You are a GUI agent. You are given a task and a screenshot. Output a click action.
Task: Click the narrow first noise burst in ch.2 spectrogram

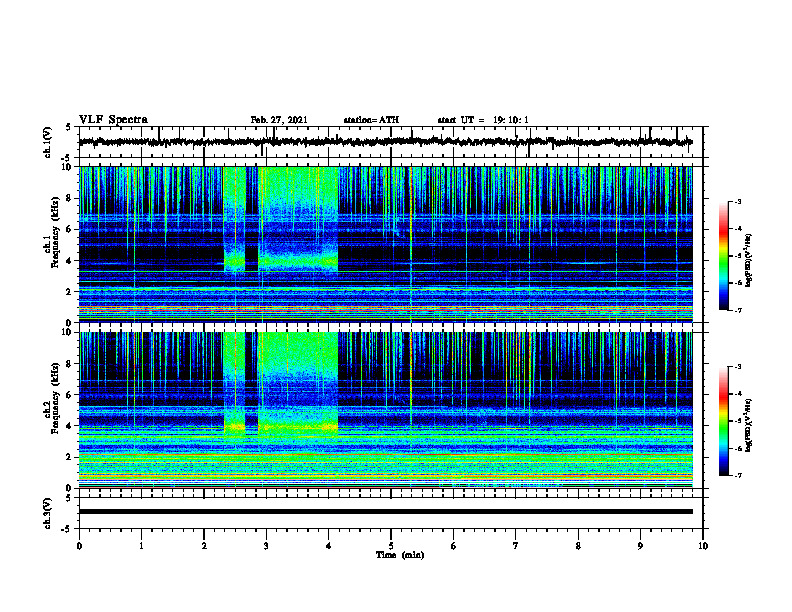[x=234, y=384]
